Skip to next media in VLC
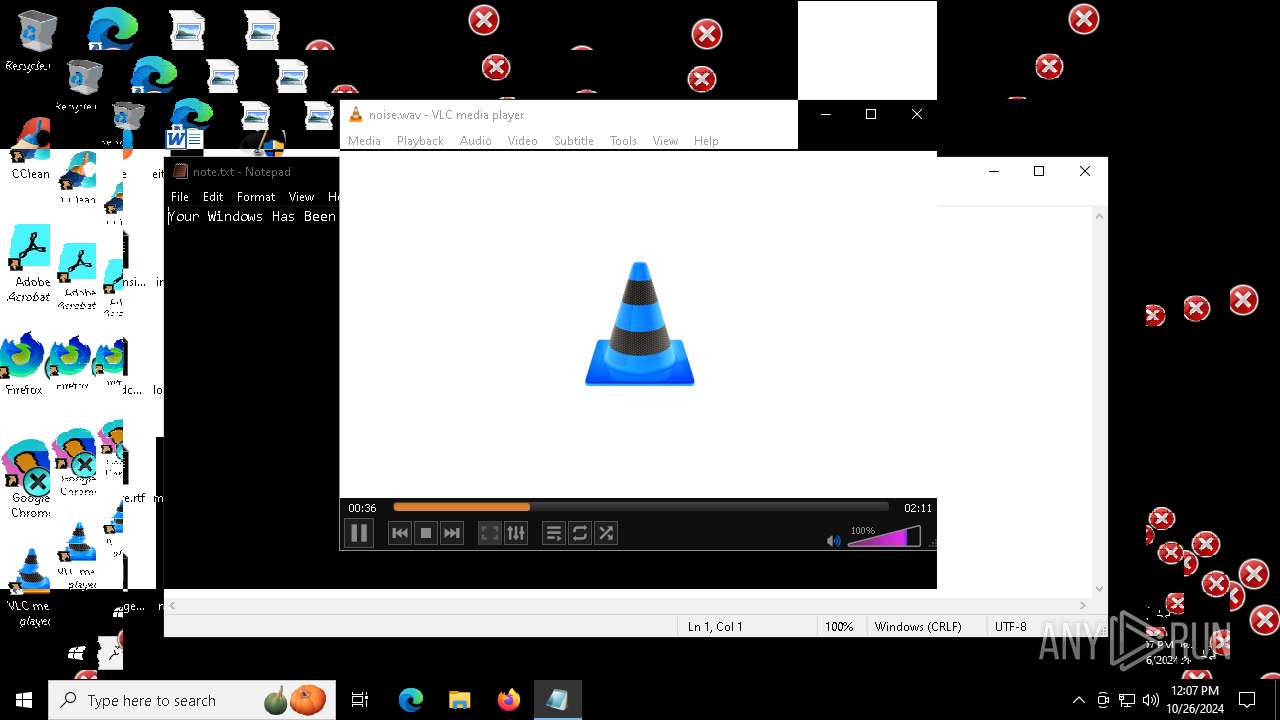 tap(452, 533)
